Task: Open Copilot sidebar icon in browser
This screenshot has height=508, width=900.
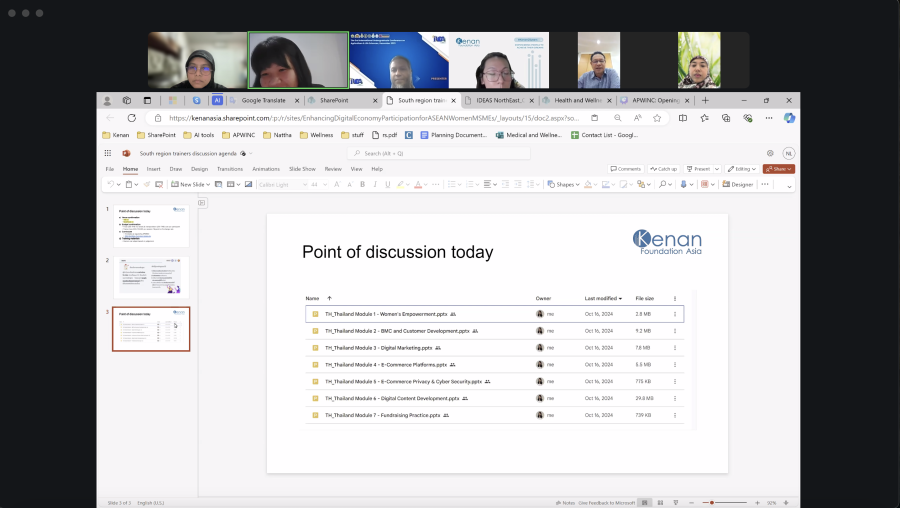Action: coord(789,118)
